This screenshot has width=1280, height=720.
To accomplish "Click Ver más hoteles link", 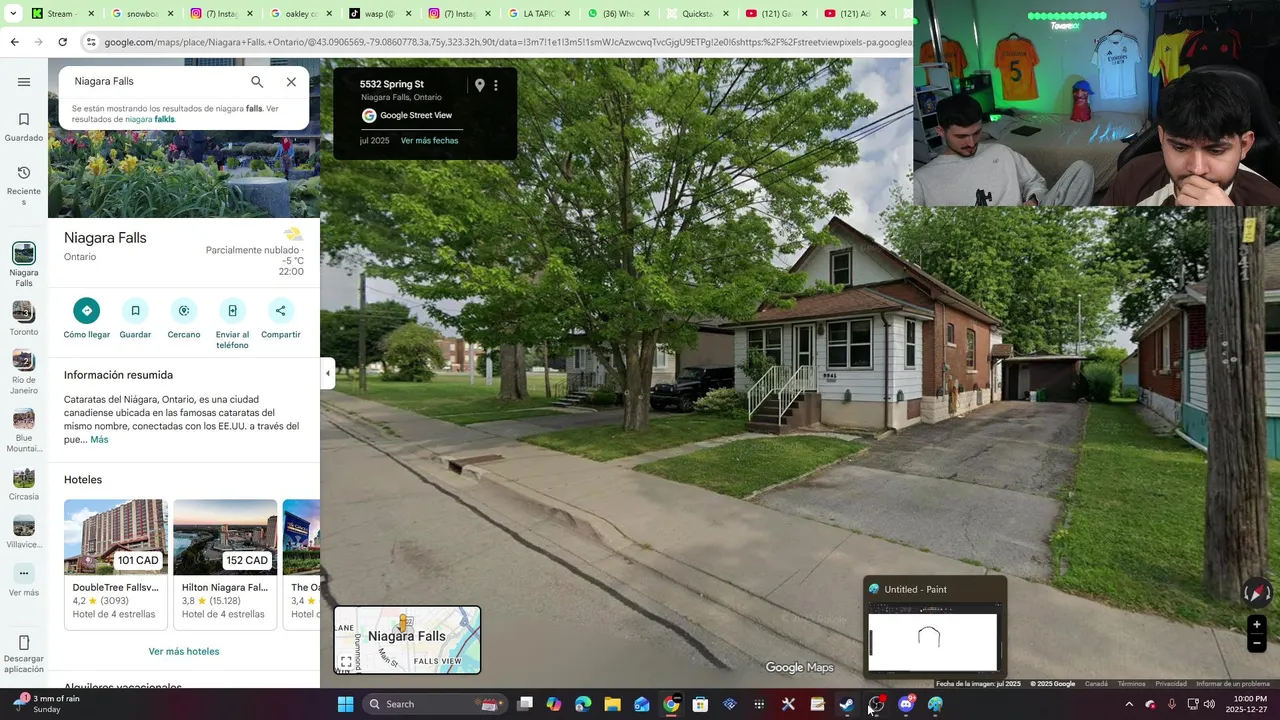I will tap(184, 651).
